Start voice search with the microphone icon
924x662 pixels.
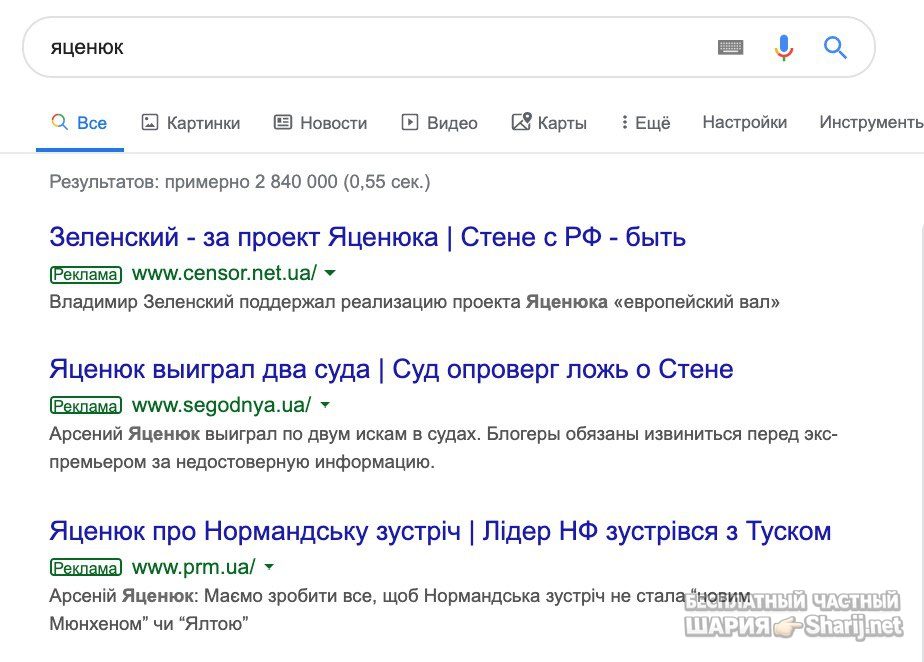pos(783,48)
